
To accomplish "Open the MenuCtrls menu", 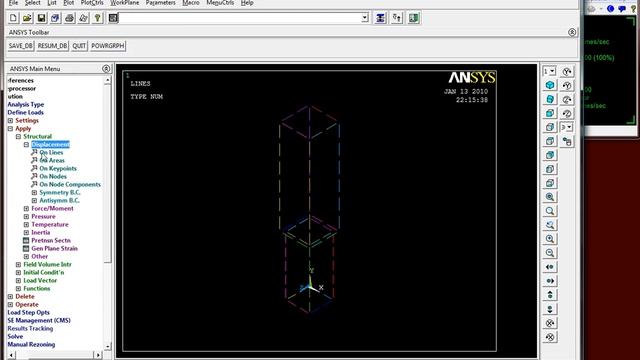I will (x=220, y=3).
